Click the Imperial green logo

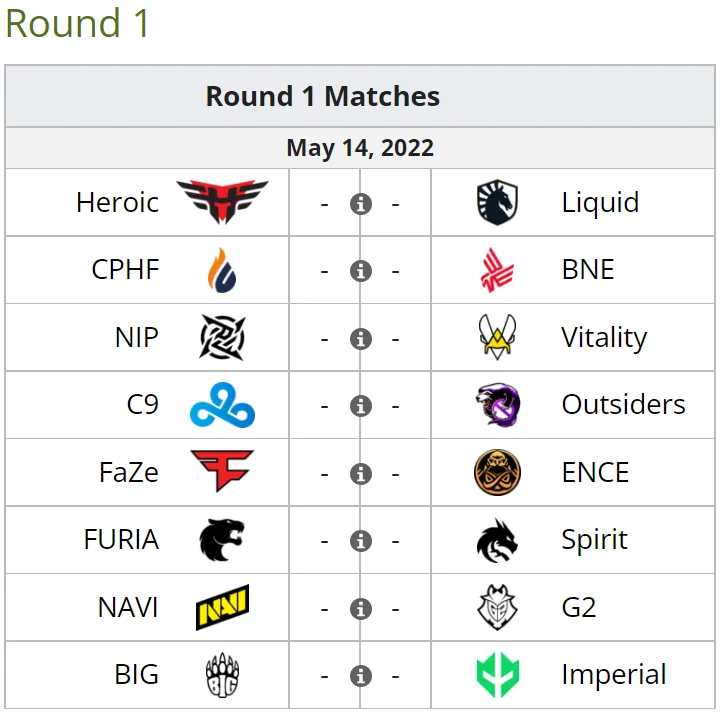tap(498, 675)
